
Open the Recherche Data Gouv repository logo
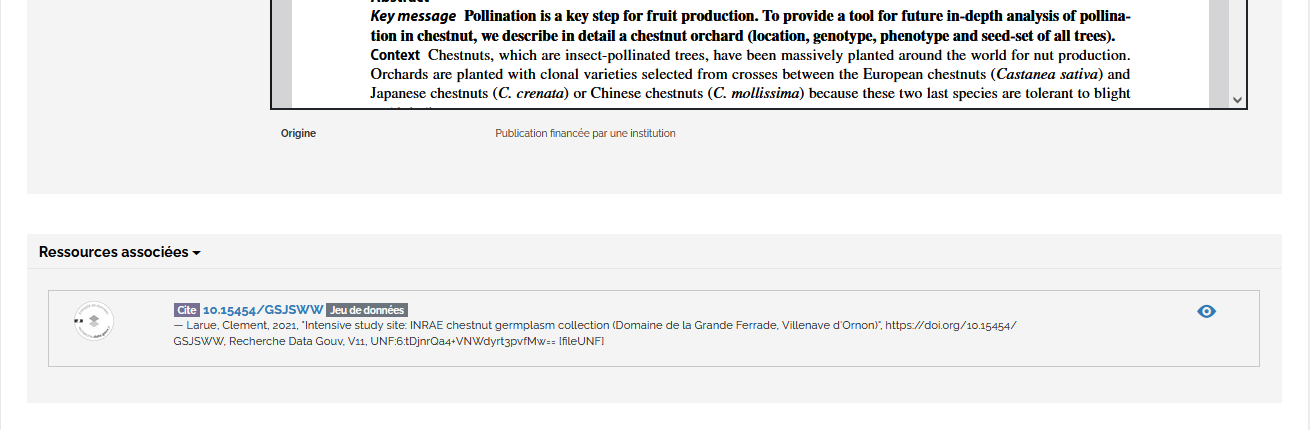tap(93, 321)
